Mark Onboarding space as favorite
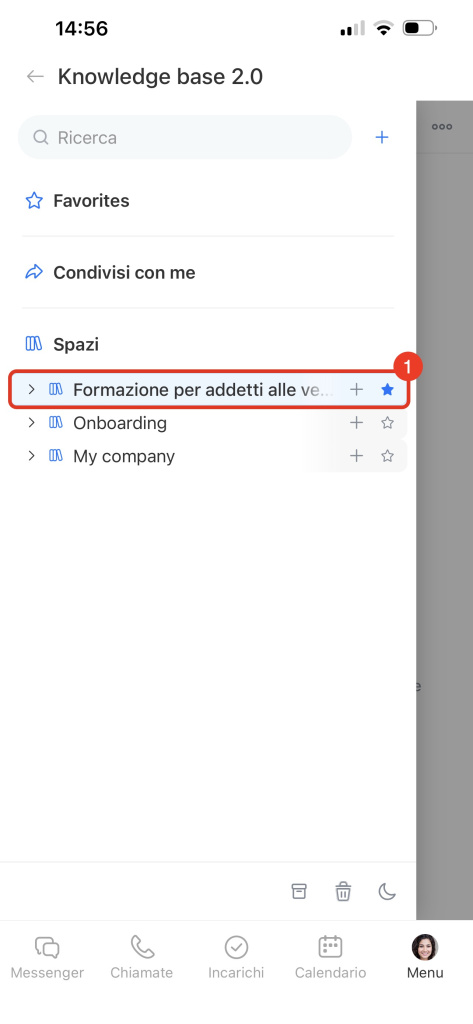The height and width of the screenshot is (1024, 473). 387,423
